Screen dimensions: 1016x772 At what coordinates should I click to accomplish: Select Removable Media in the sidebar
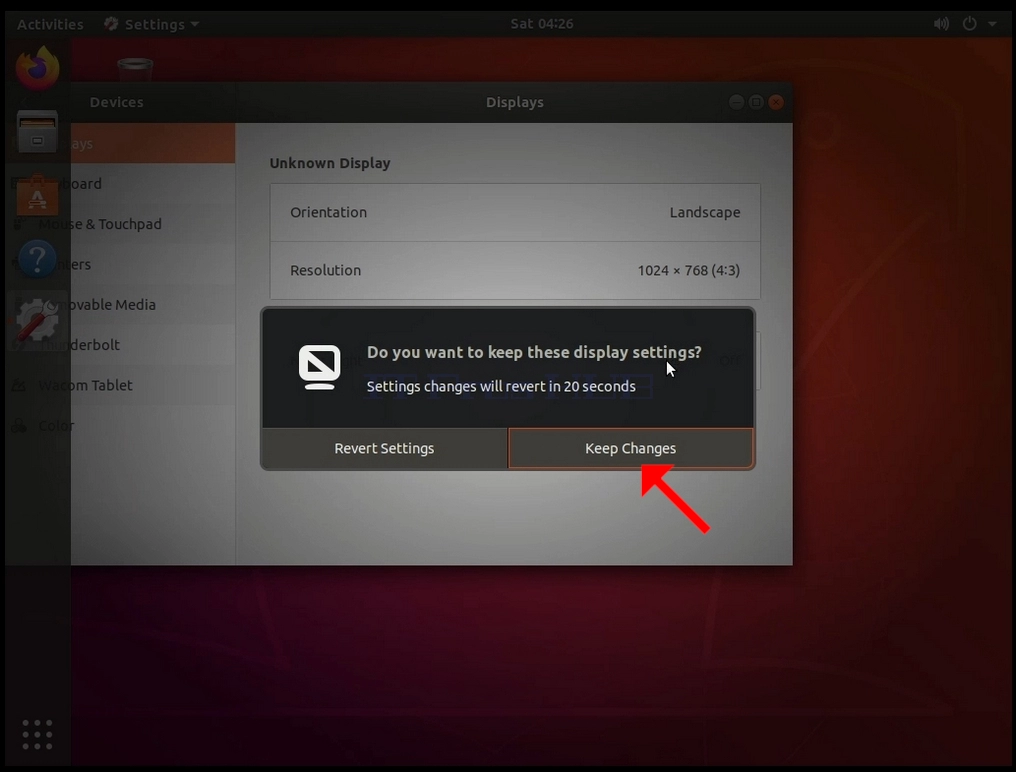(121, 305)
